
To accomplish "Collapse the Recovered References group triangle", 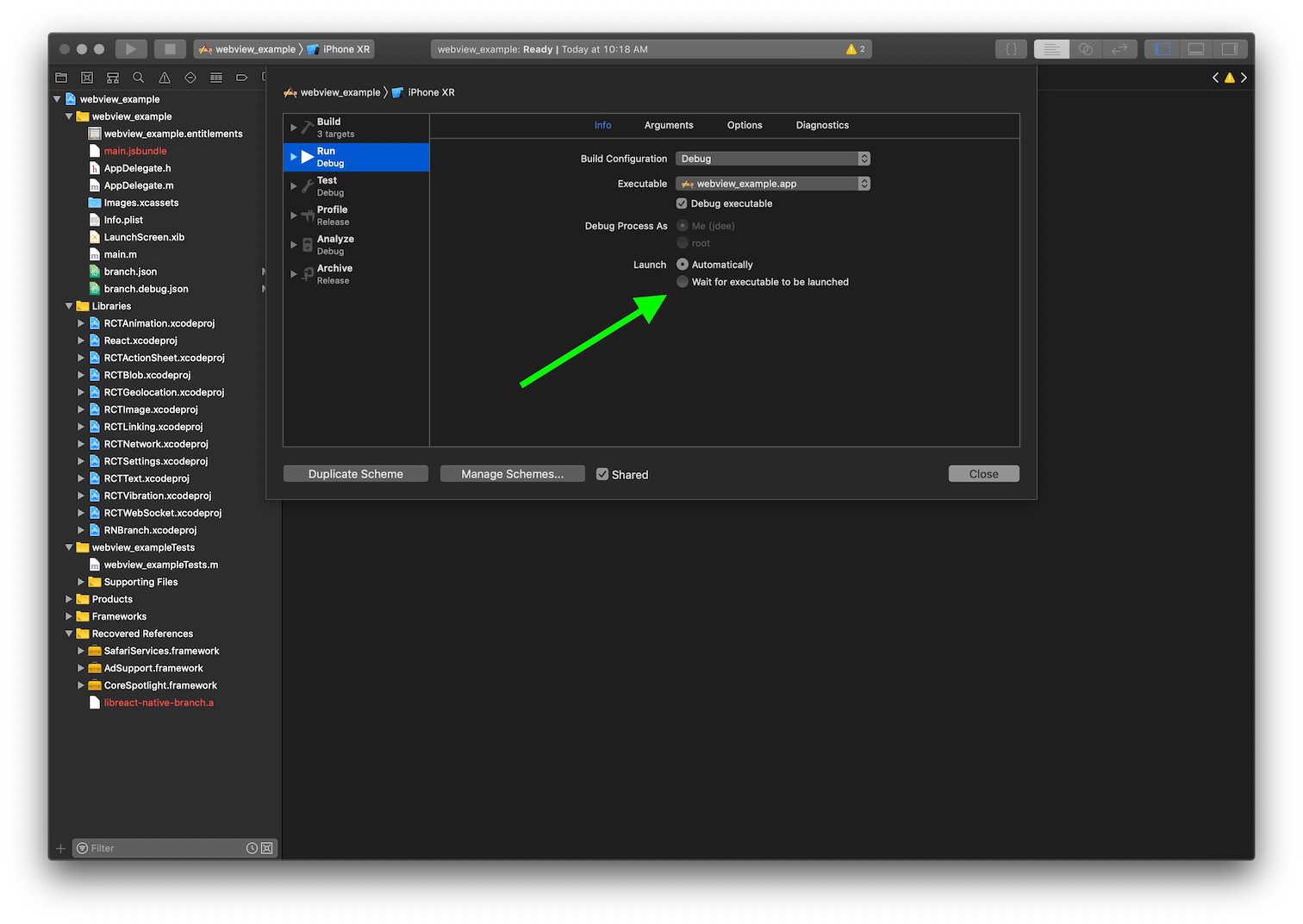I will pos(69,634).
